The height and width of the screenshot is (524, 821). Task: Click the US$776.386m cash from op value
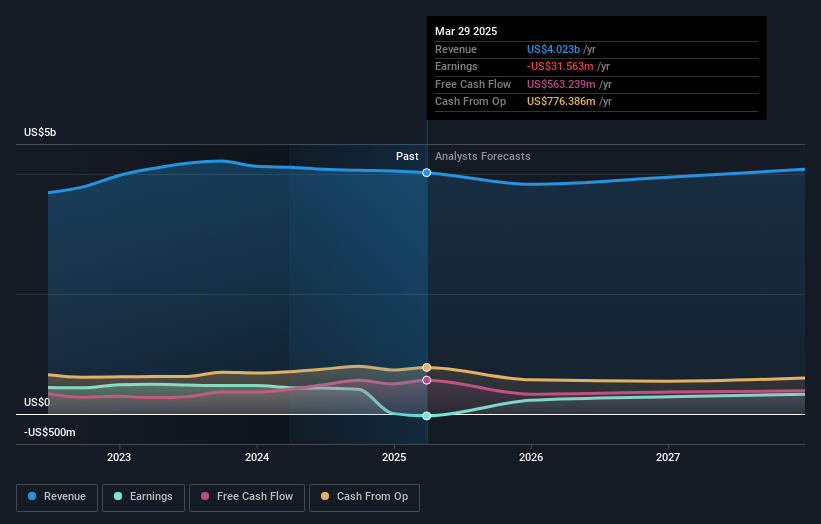coord(561,102)
